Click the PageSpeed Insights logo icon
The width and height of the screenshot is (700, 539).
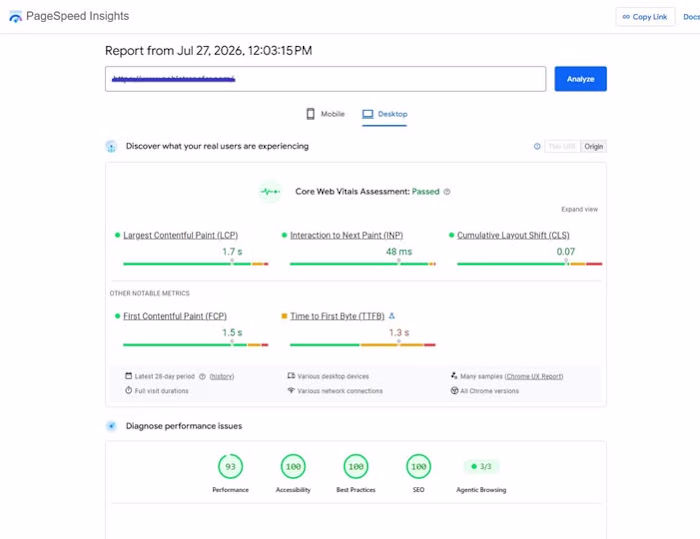point(15,17)
